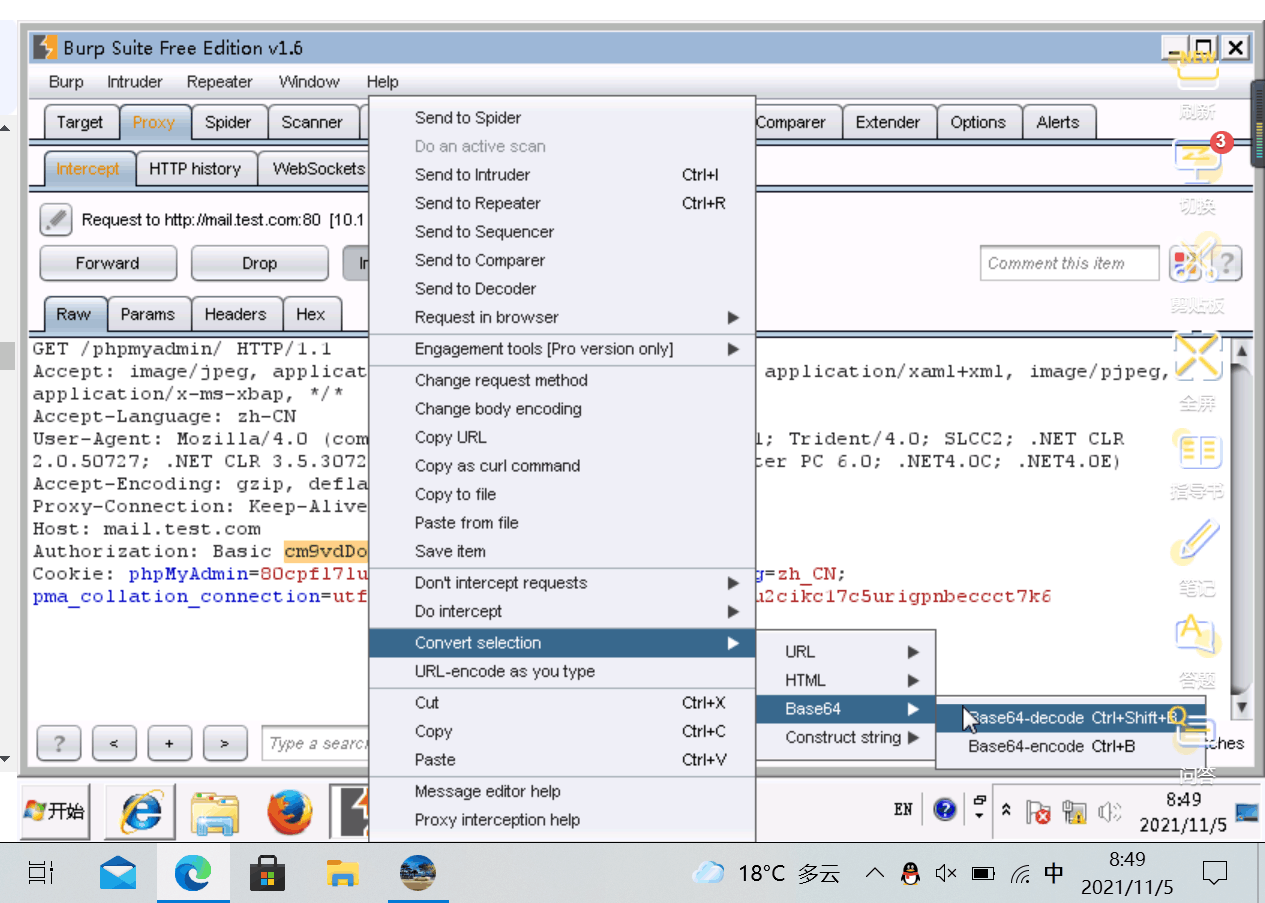Click Task View icon on Windows taskbar
Viewport: 1265px width, 903px height.
pyautogui.click(x=41, y=873)
